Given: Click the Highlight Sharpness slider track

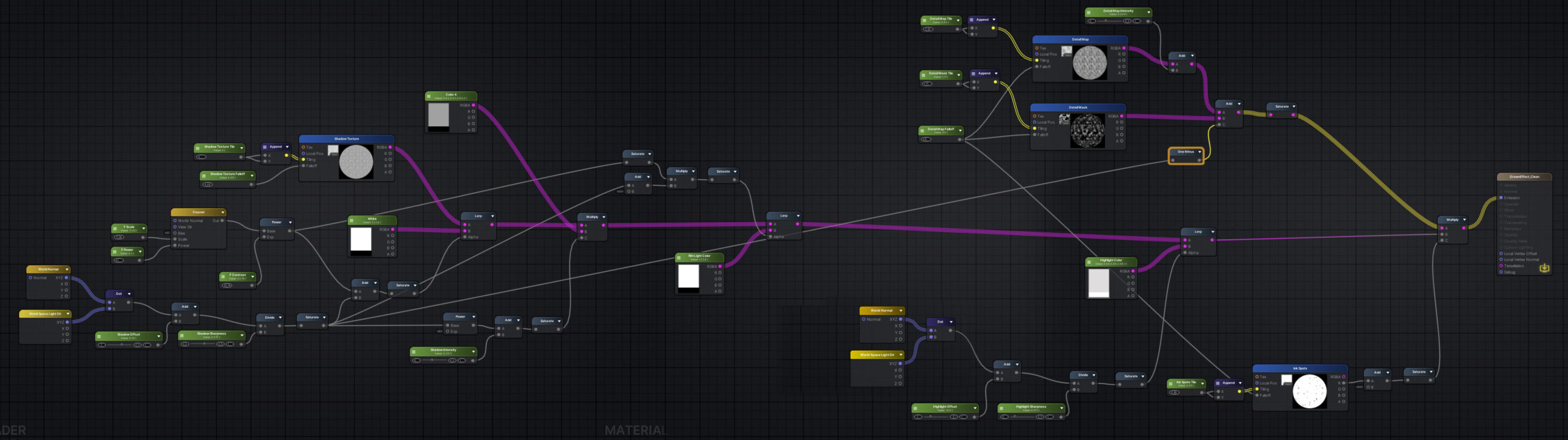Looking at the screenshot, I should (1031, 417).
